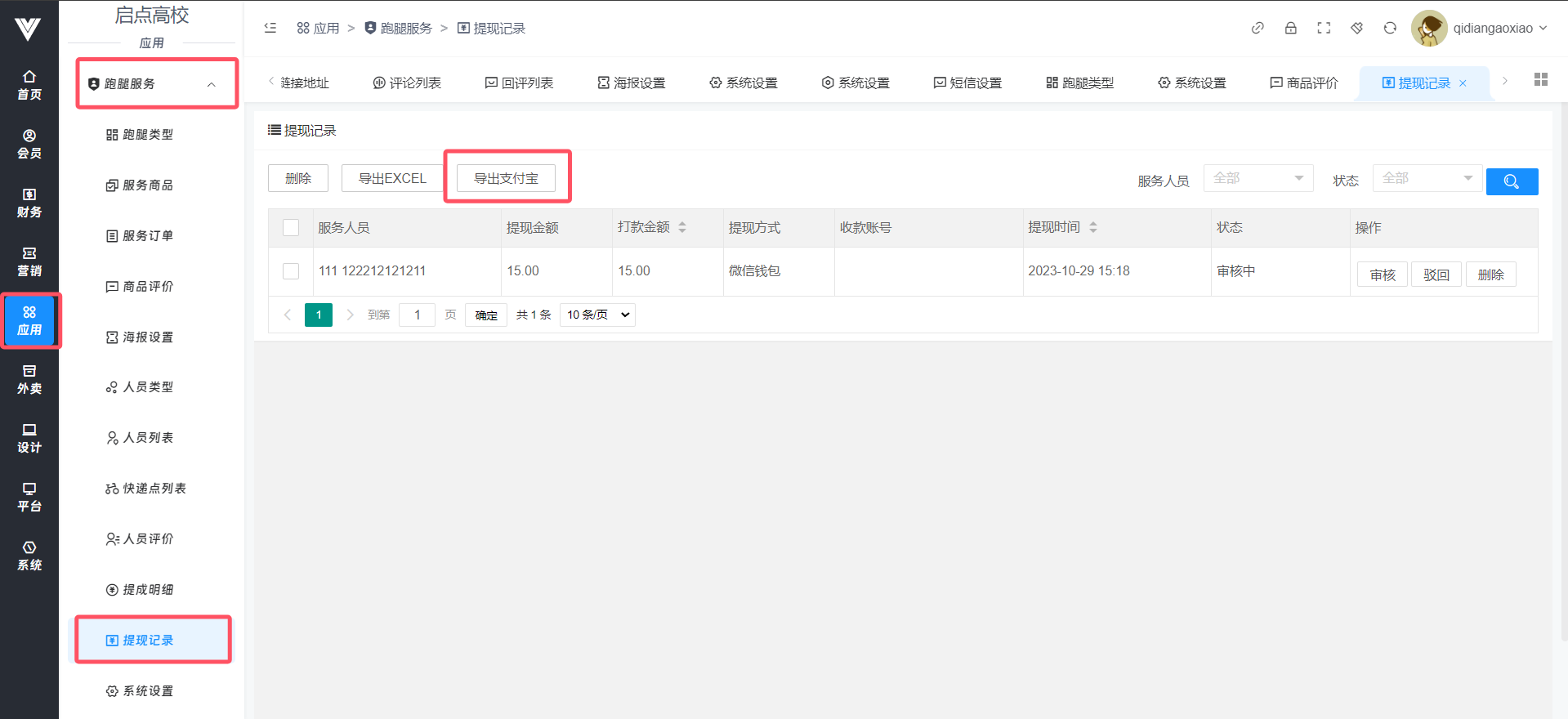Collapse sidebar with menu fold icon
The image size is (1568, 719).
pyautogui.click(x=270, y=28)
